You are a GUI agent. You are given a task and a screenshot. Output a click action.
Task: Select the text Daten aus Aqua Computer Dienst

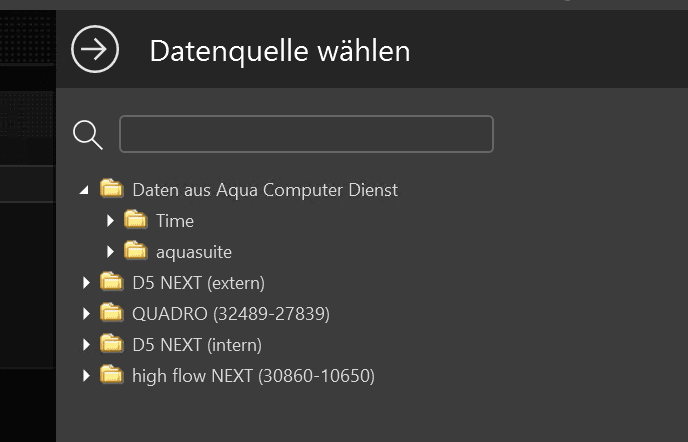(265, 190)
